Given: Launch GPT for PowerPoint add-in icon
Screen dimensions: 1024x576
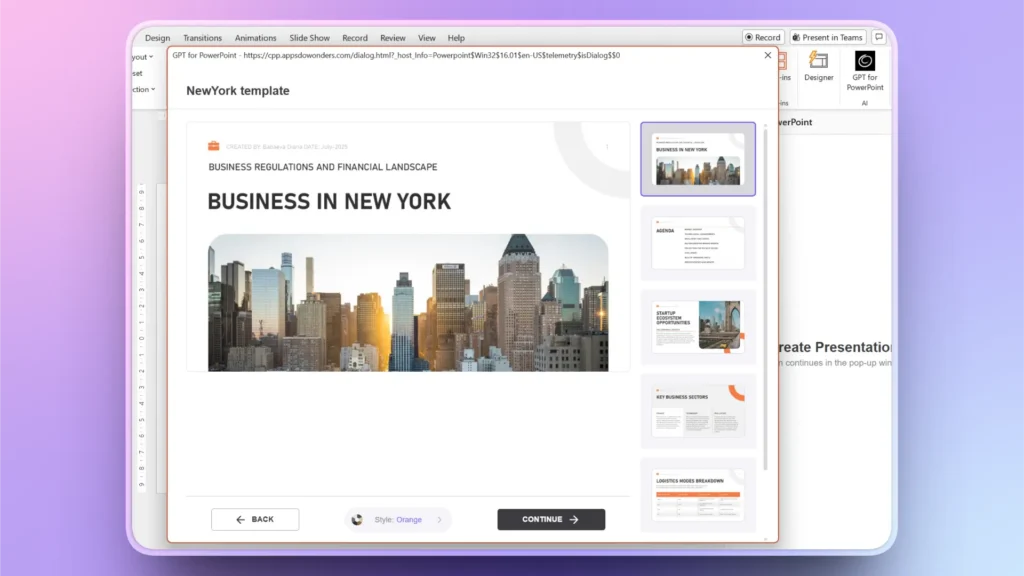Looking at the screenshot, I should pyautogui.click(x=865, y=71).
